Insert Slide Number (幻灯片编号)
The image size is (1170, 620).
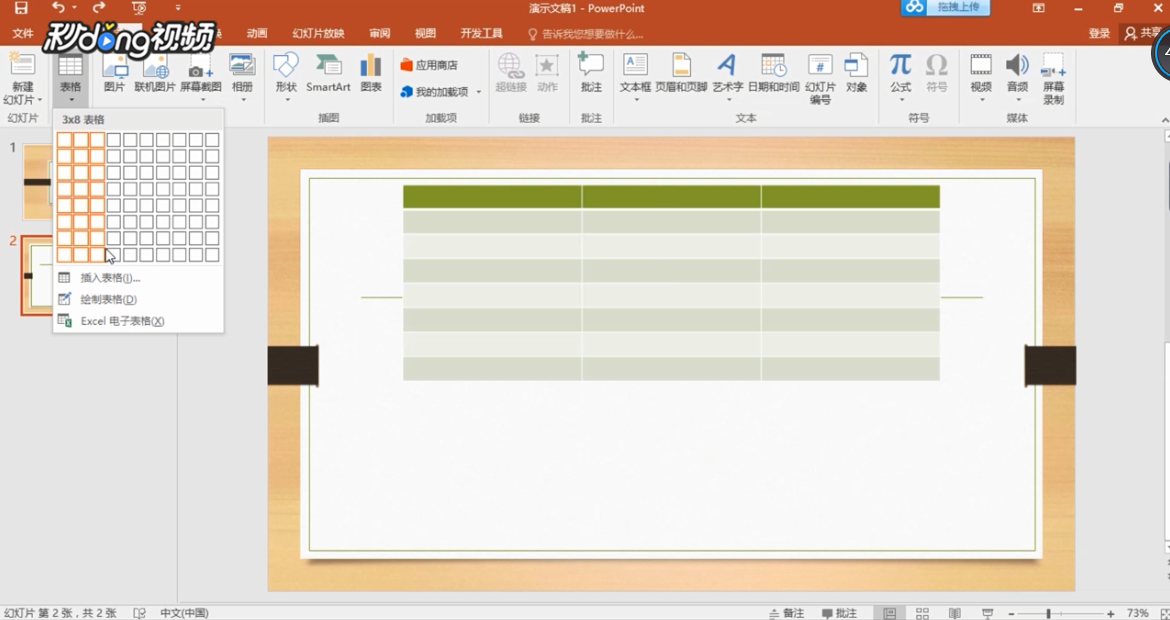click(820, 78)
